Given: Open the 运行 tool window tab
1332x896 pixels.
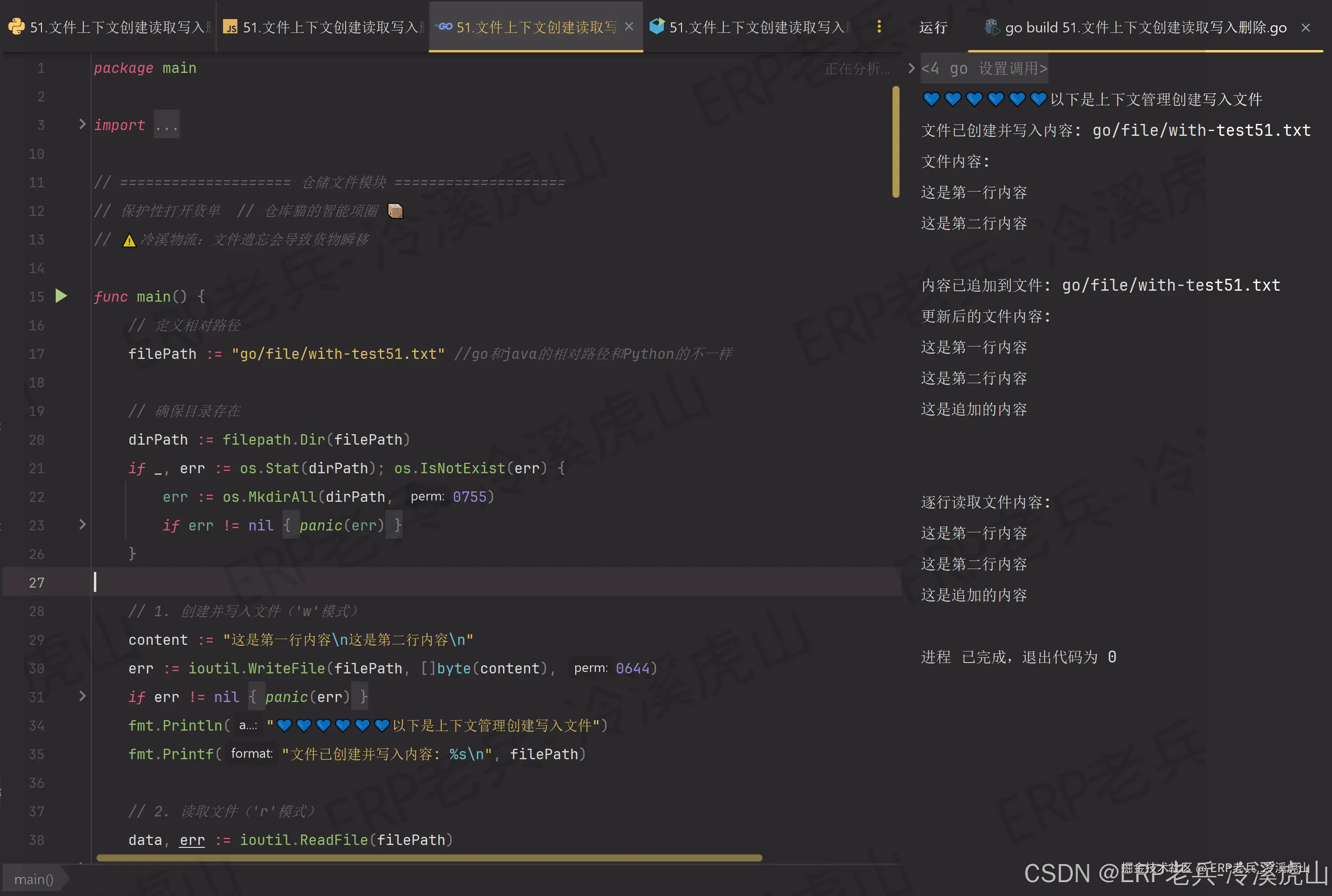Looking at the screenshot, I should 933,27.
